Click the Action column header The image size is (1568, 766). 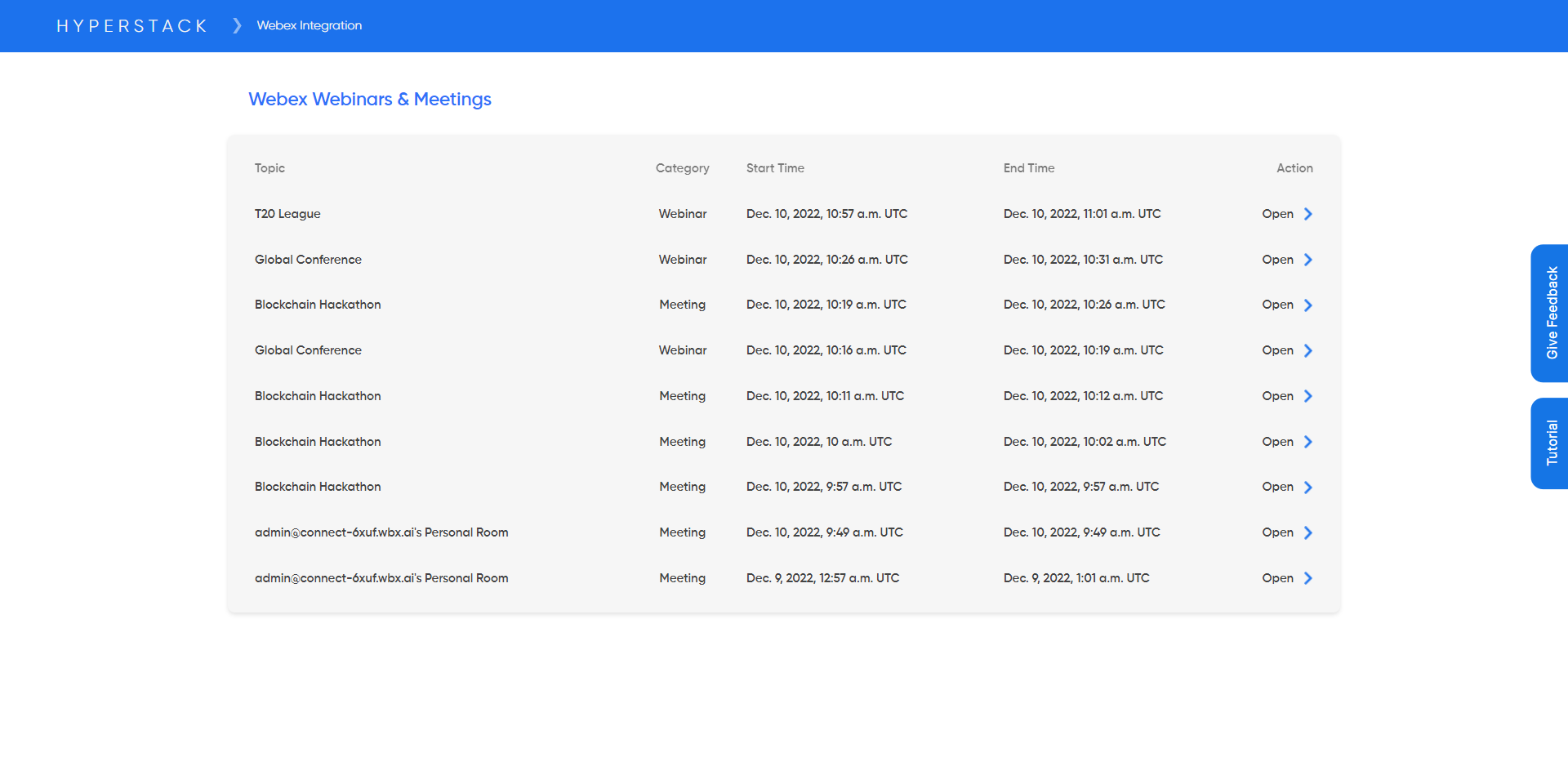(x=1294, y=168)
